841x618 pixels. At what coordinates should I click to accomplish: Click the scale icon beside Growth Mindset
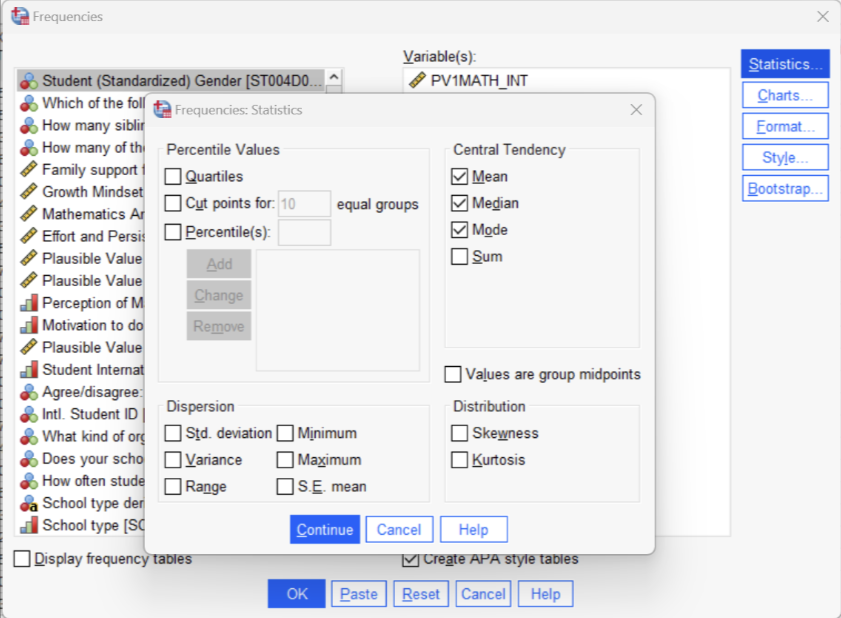click(x=29, y=192)
